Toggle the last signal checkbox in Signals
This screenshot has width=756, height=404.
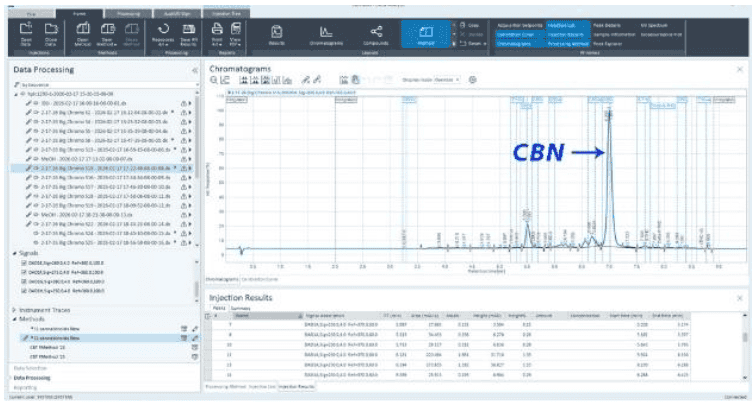(x=23, y=288)
